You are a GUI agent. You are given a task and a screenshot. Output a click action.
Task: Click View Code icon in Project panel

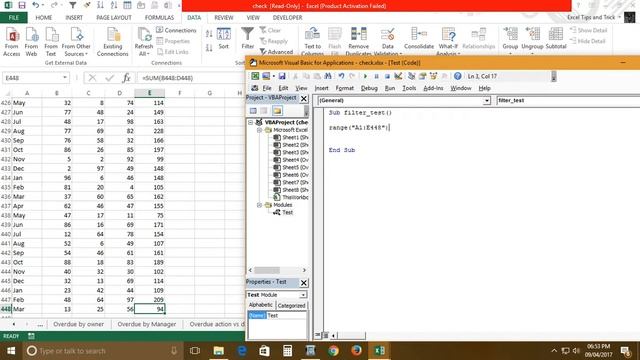(253, 111)
